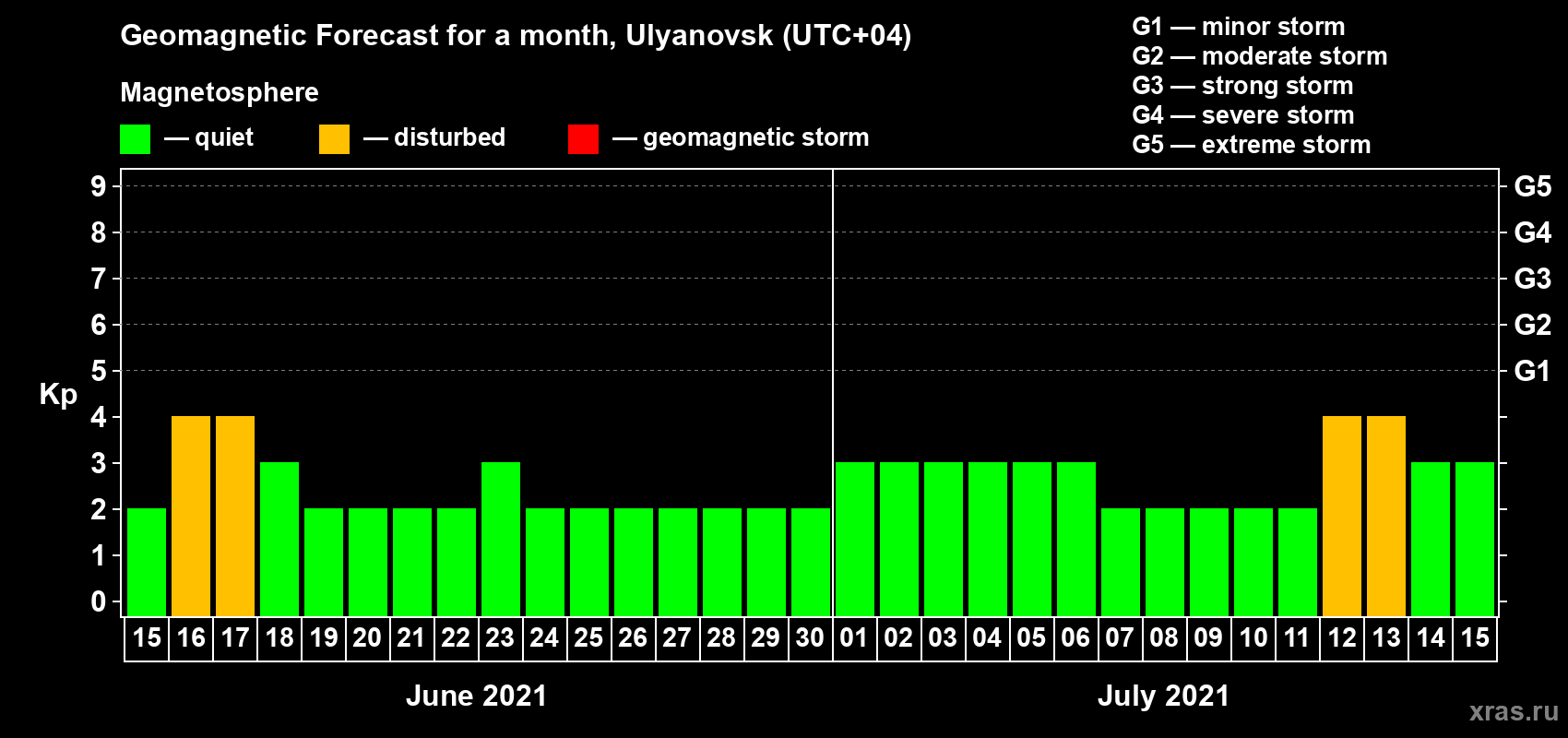This screenshot has height=738, width=1568.
Task: Click the G5 label on right axis
Action: click(x=1533, y=186)
